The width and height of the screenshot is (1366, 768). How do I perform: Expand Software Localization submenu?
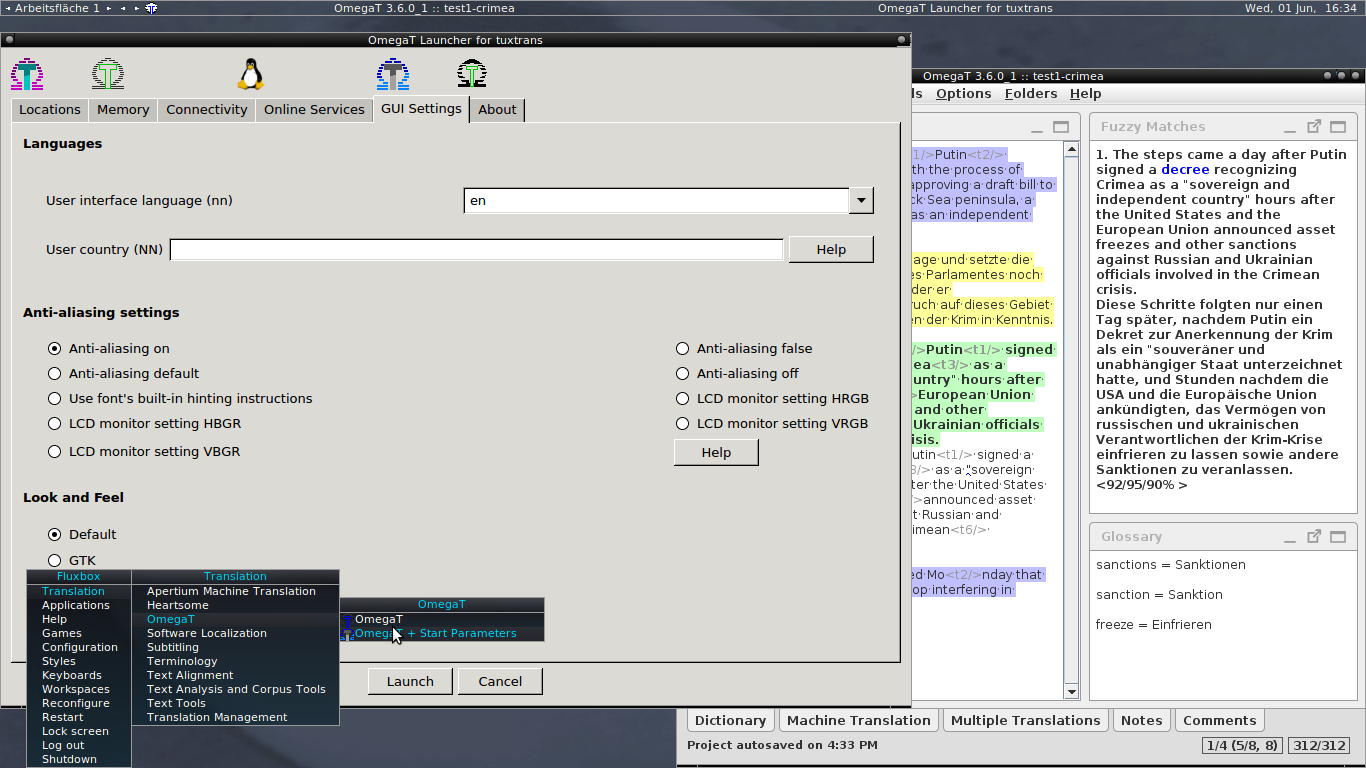(x=235, y=633)
